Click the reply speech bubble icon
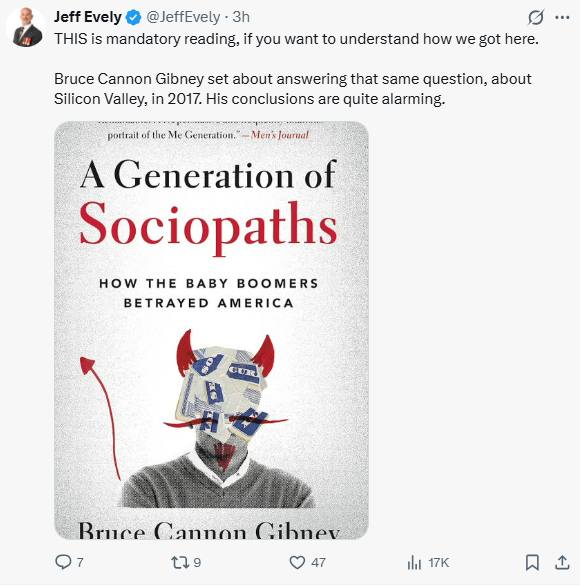Viewport: 580px width, 586px height. [63, 562]
